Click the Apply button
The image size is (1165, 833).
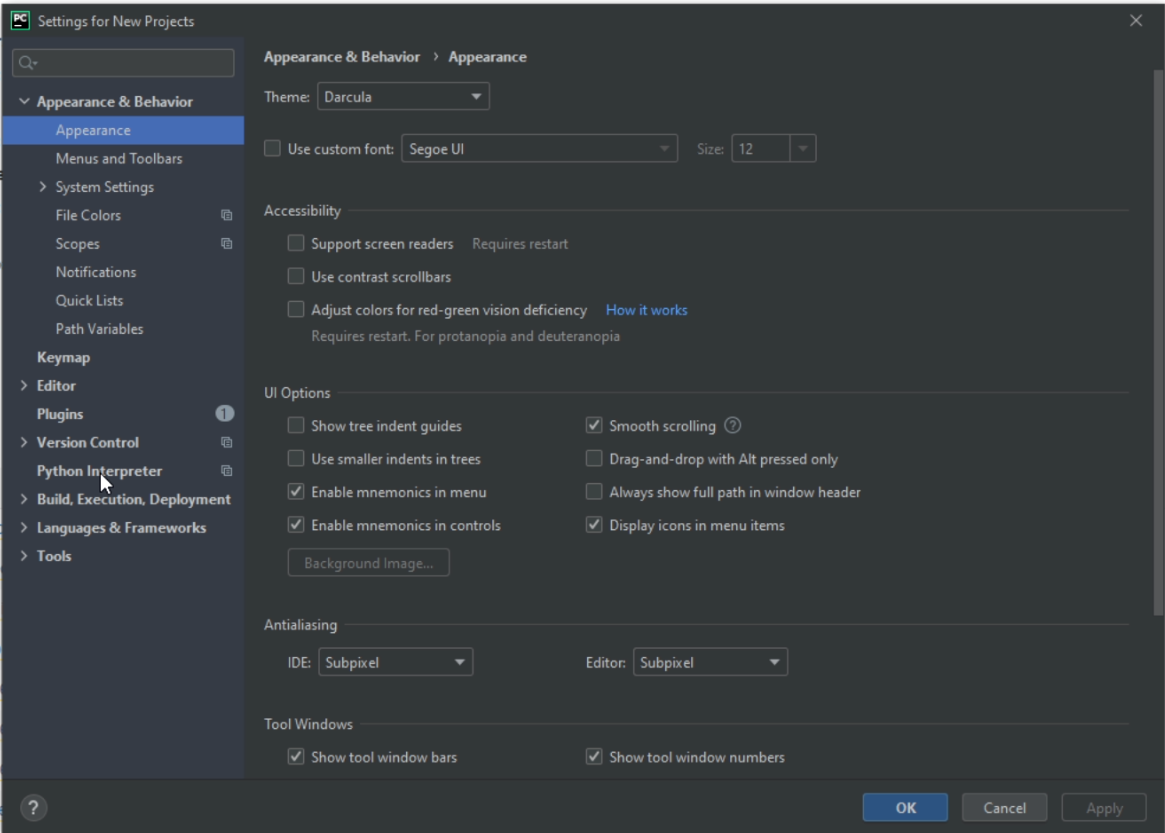coord(1104,808)
